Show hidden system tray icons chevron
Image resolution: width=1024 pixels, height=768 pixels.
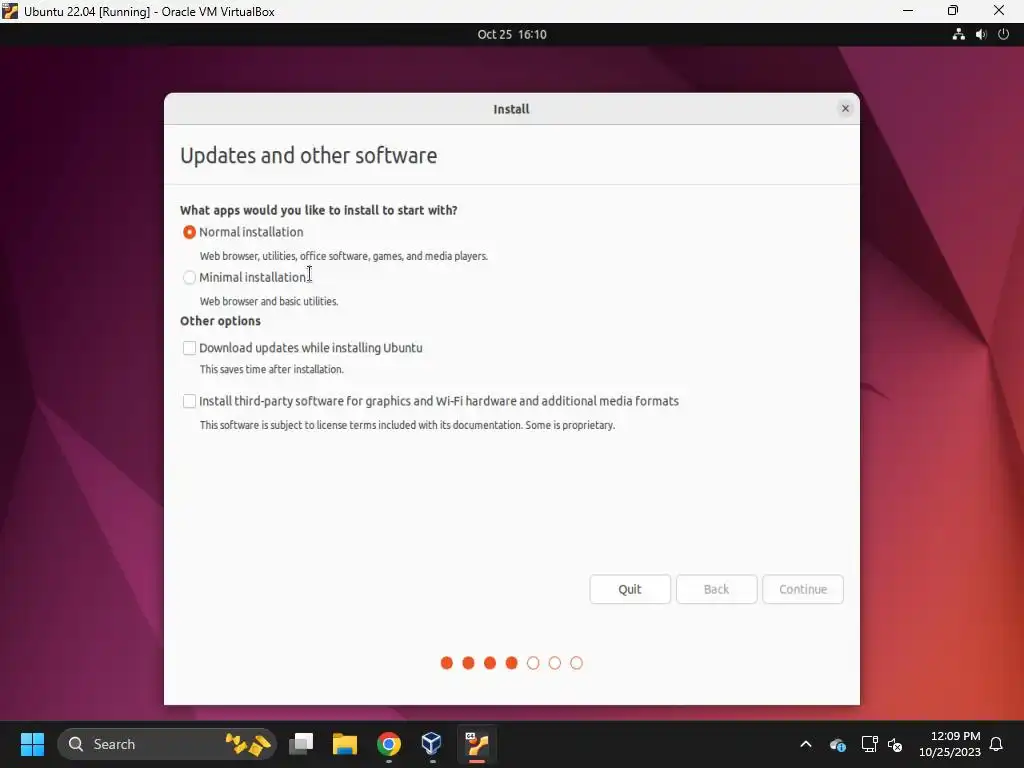806,744
